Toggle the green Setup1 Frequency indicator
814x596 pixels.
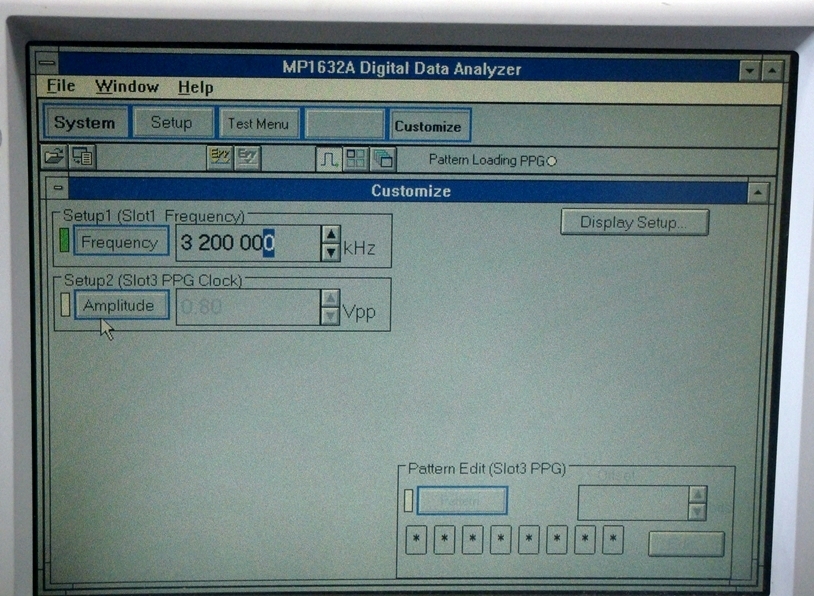(64, 240)
